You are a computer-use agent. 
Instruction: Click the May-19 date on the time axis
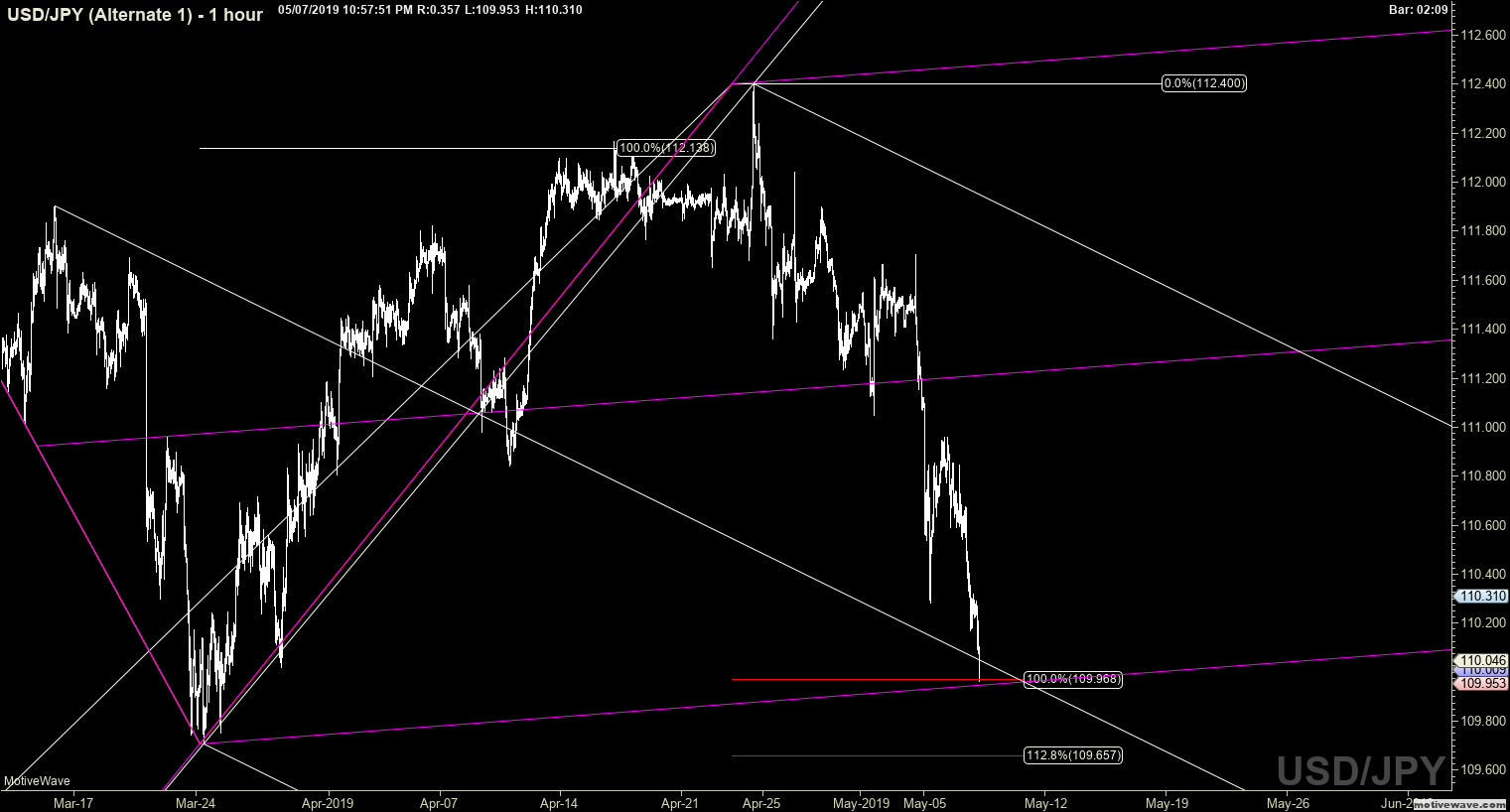tap(1167, 802)
